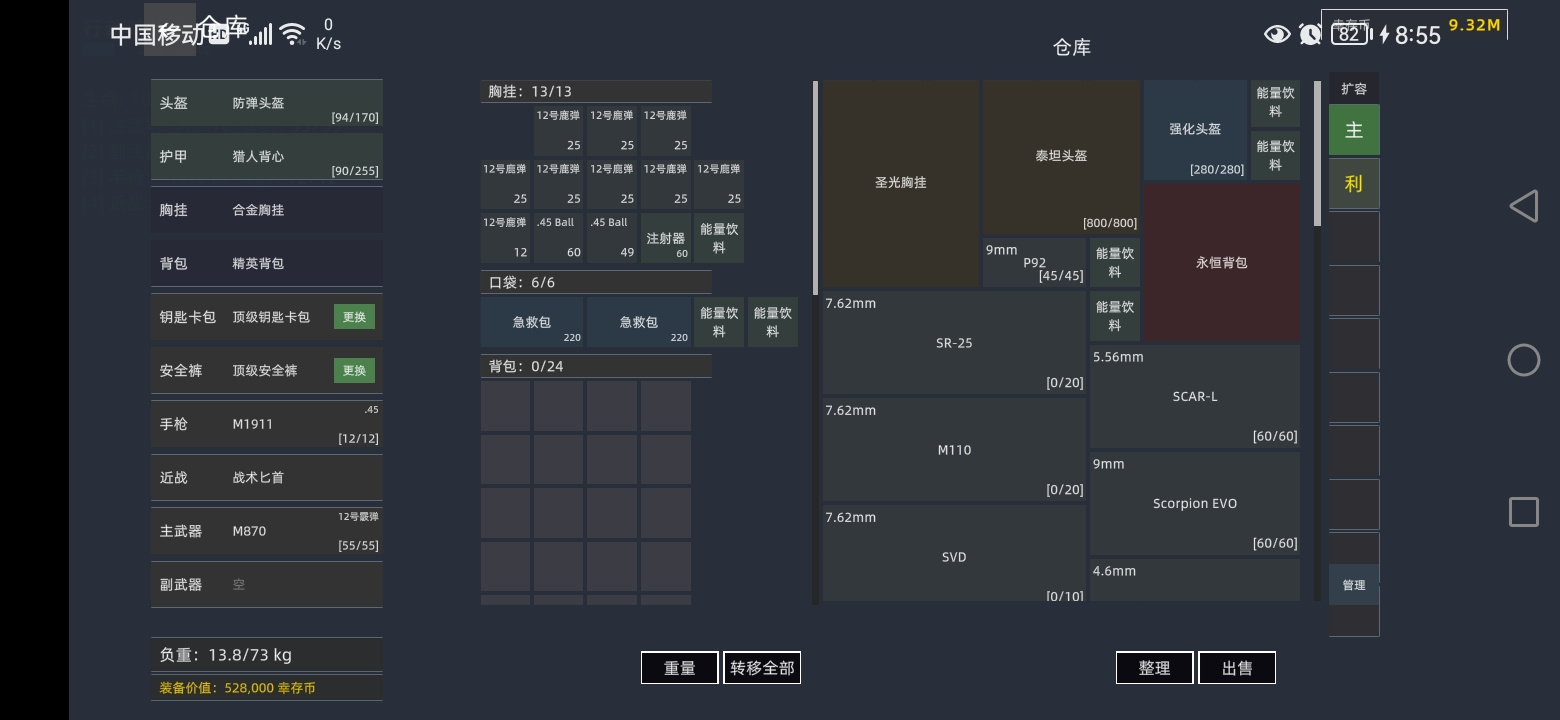Select the SCAR-L rifle in warehouse
The image size is (1560, 720).
pos(1195,396)
